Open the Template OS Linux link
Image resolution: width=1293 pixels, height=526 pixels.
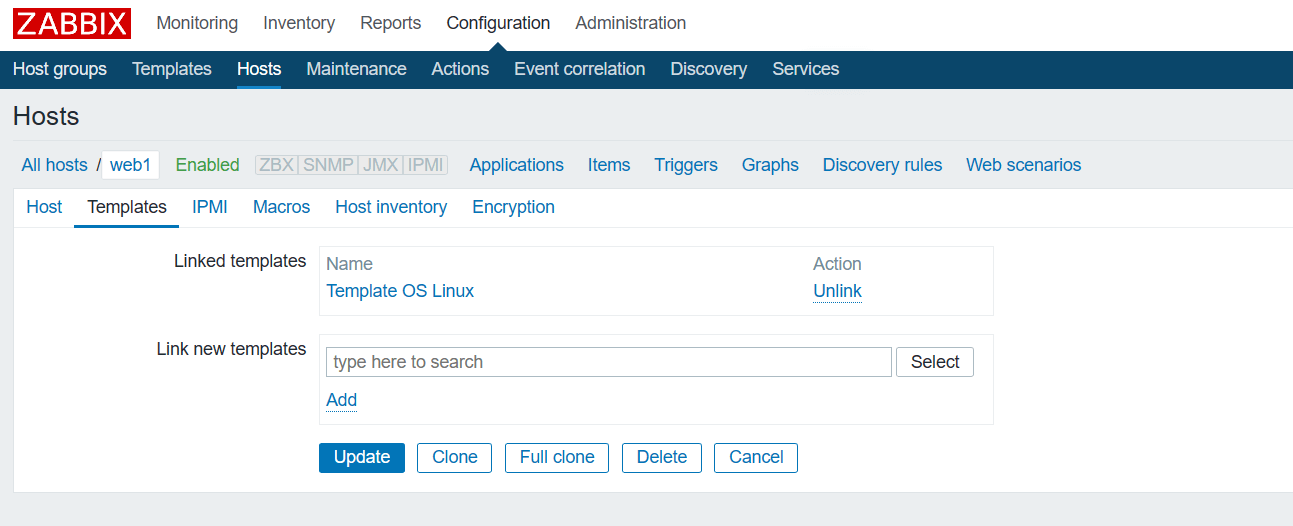tap(400, 291)
